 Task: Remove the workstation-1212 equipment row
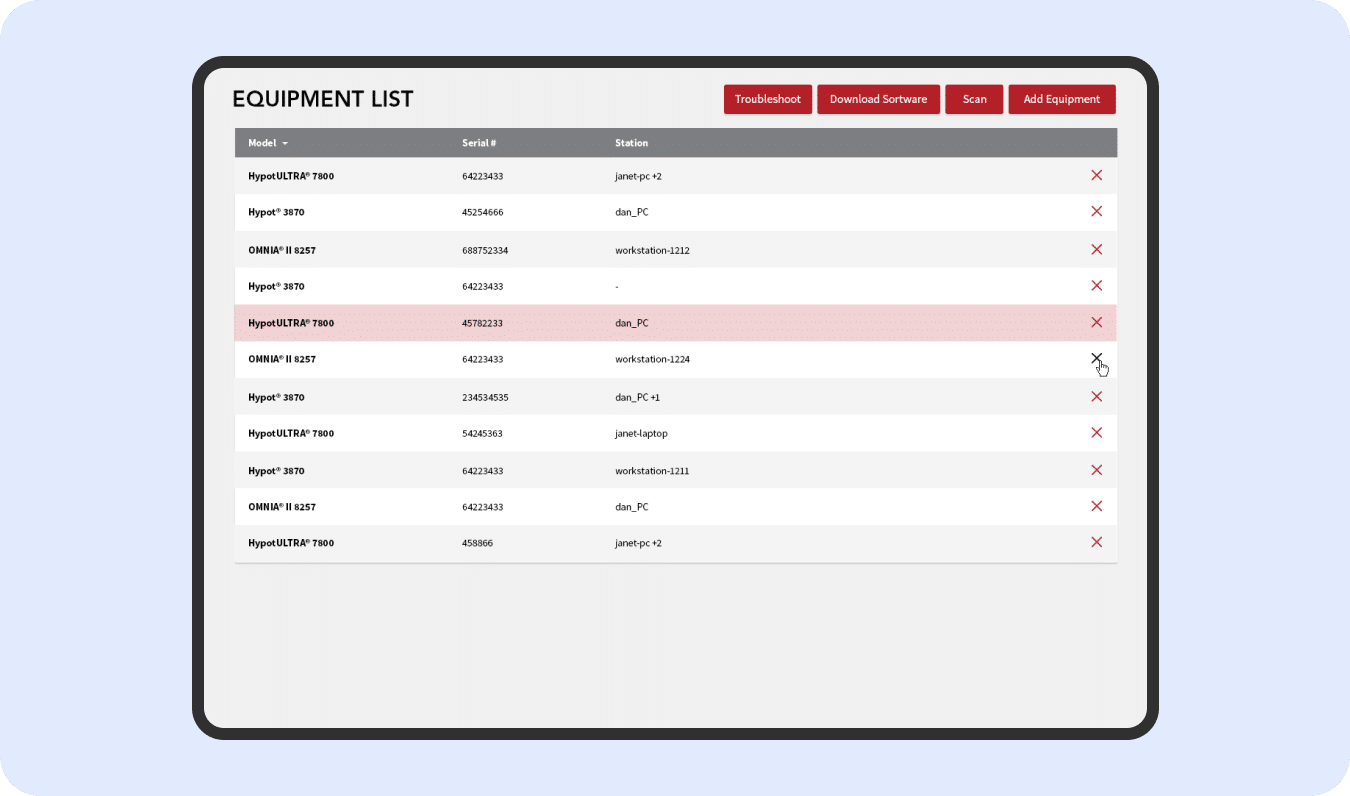point(1096,249)
